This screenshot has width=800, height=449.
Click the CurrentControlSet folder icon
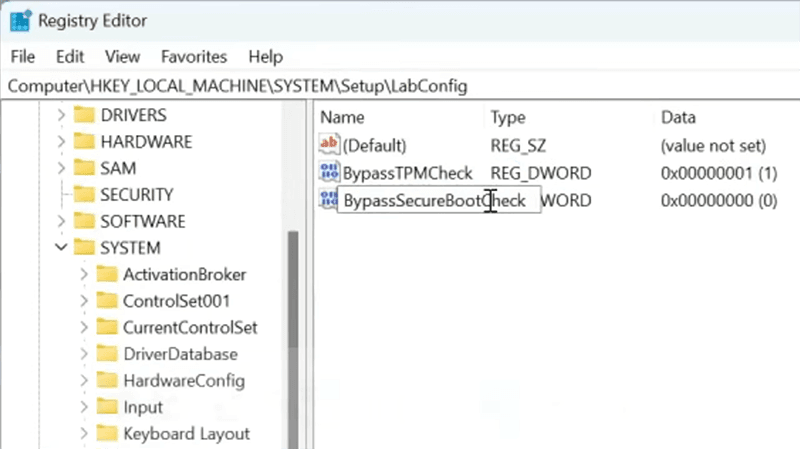[107, 327]
